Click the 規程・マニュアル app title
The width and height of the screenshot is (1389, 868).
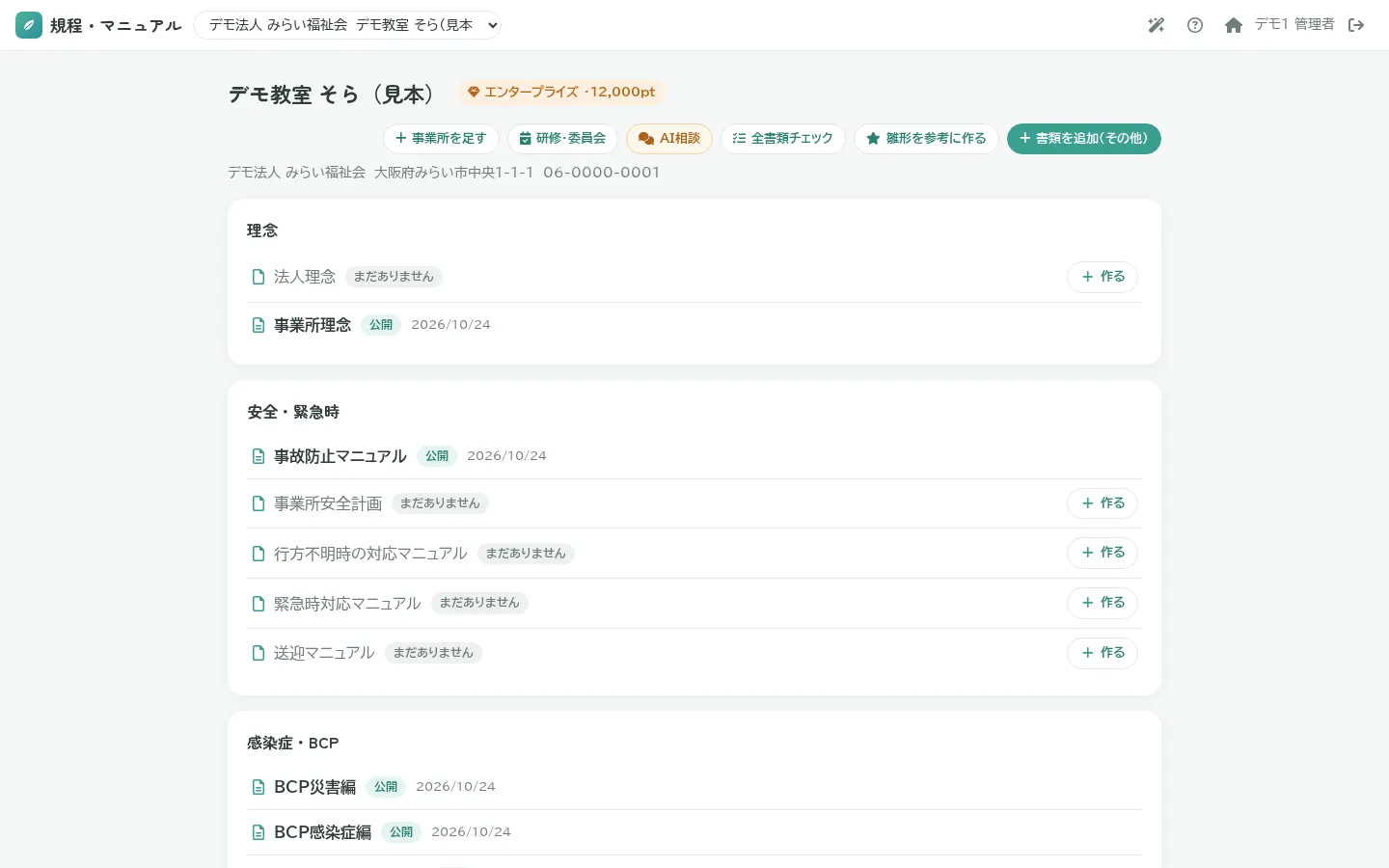(116, 26)
